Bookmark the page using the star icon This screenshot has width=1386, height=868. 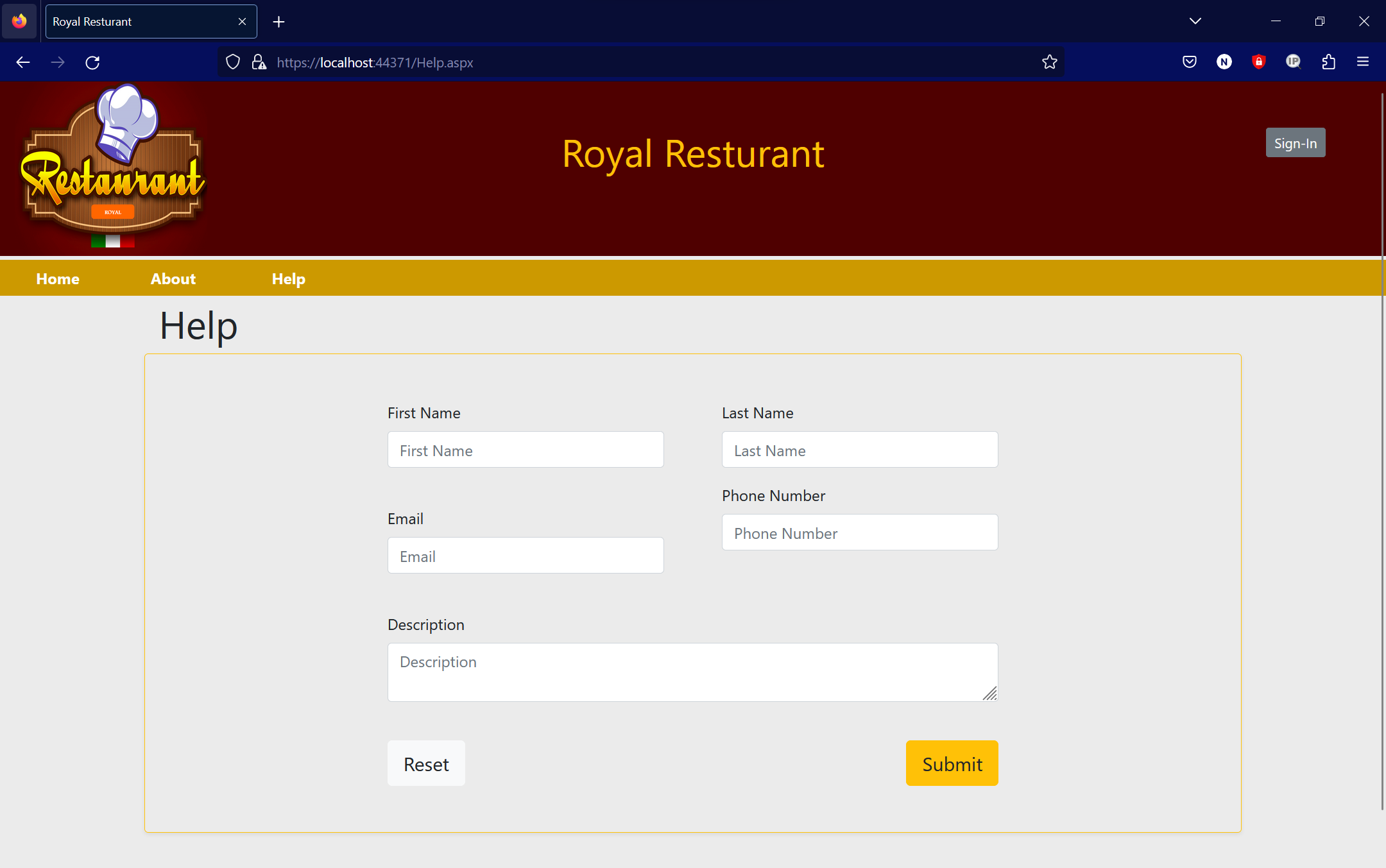[x=1050, y=62]
